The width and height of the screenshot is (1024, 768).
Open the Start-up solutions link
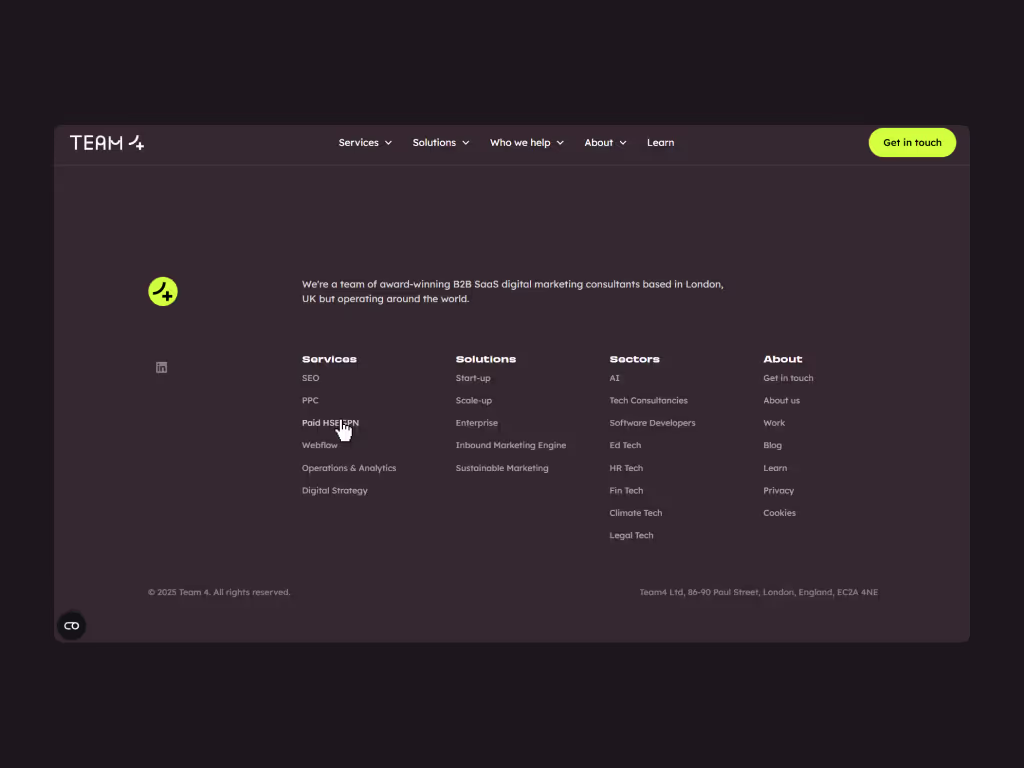pyautogui.click(x=473, y=378)
